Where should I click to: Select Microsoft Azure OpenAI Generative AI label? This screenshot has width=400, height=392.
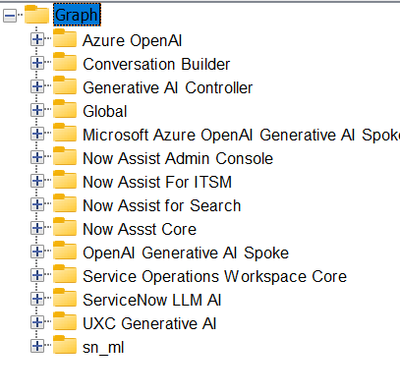pyautogui.click(x=241, y=135)
